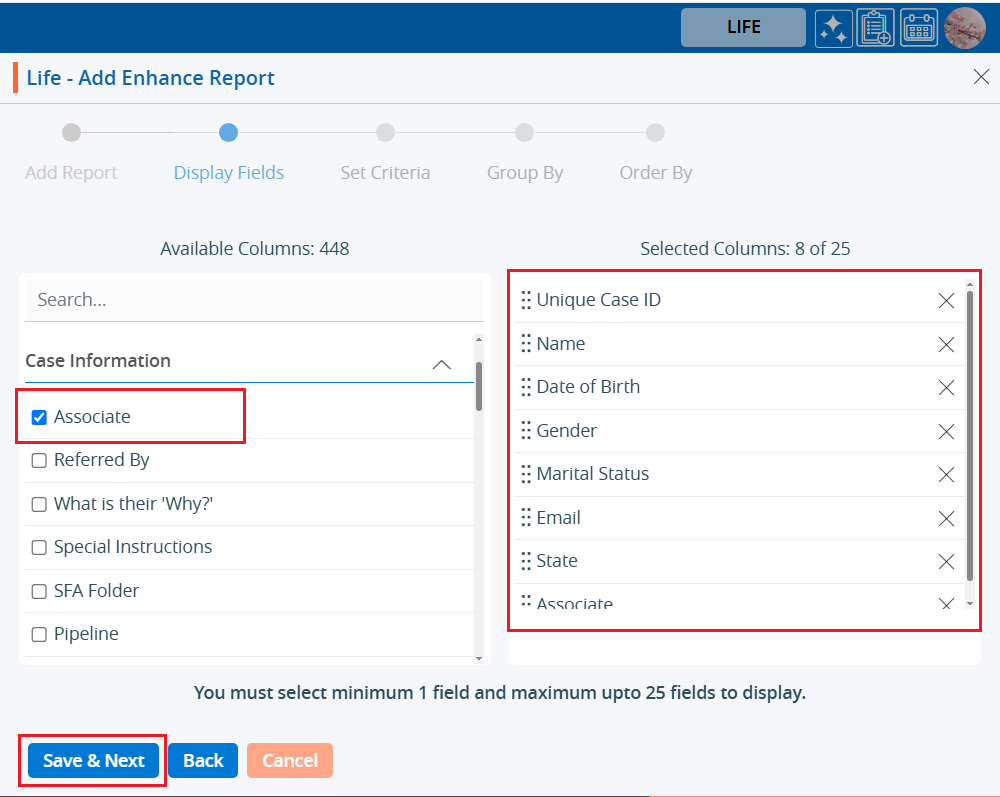This screenshot has width=1000, height=797.
Task: Uncheck the Associate checkbox
Action: coord(40,418)
